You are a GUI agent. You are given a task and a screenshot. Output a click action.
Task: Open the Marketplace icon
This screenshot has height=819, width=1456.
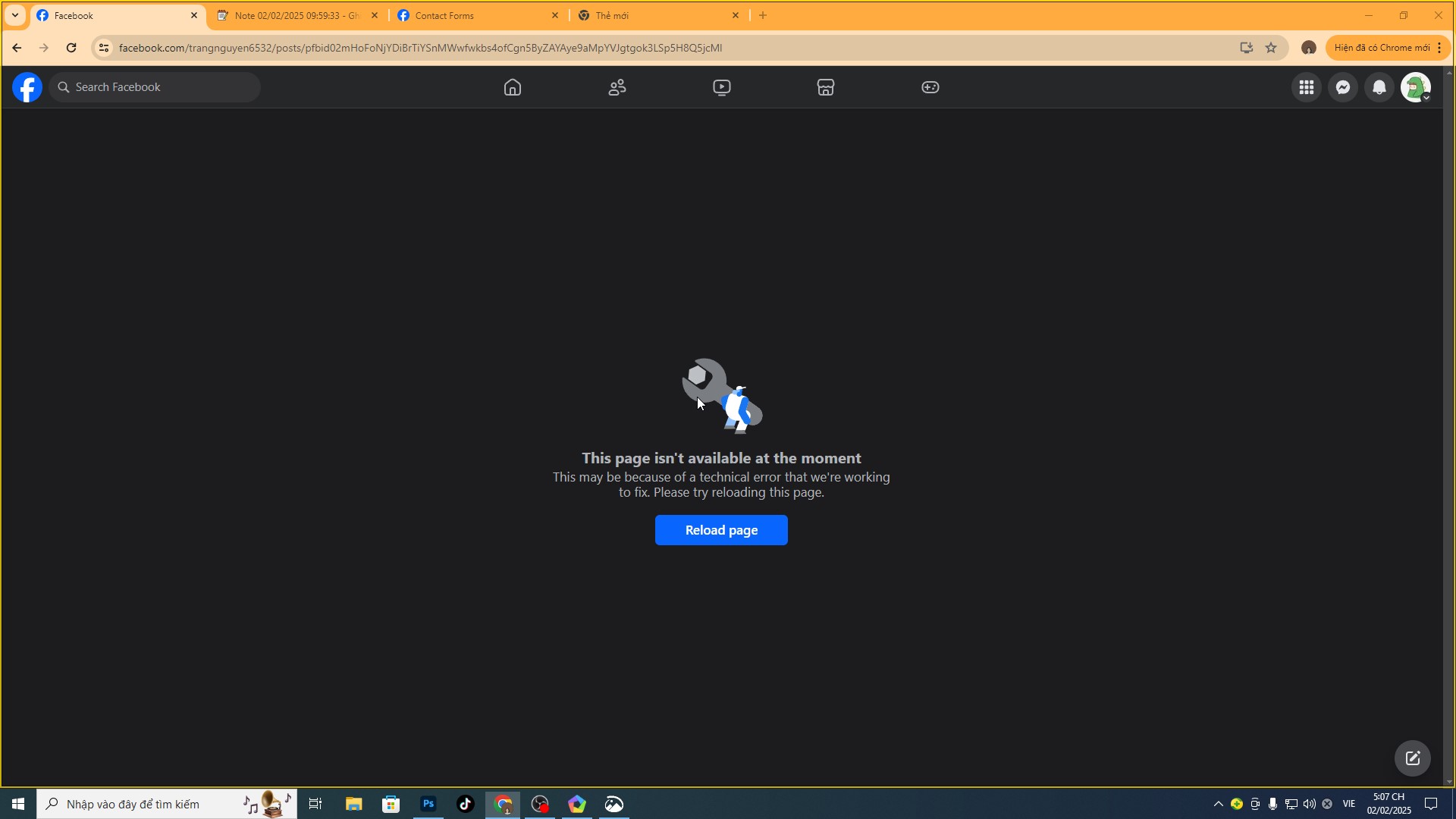coord(826,87)
